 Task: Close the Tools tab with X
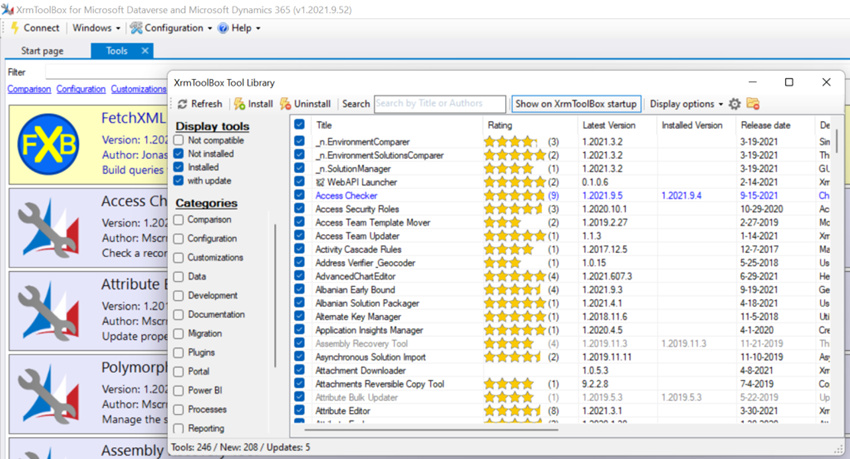click(x=145, y=50)
